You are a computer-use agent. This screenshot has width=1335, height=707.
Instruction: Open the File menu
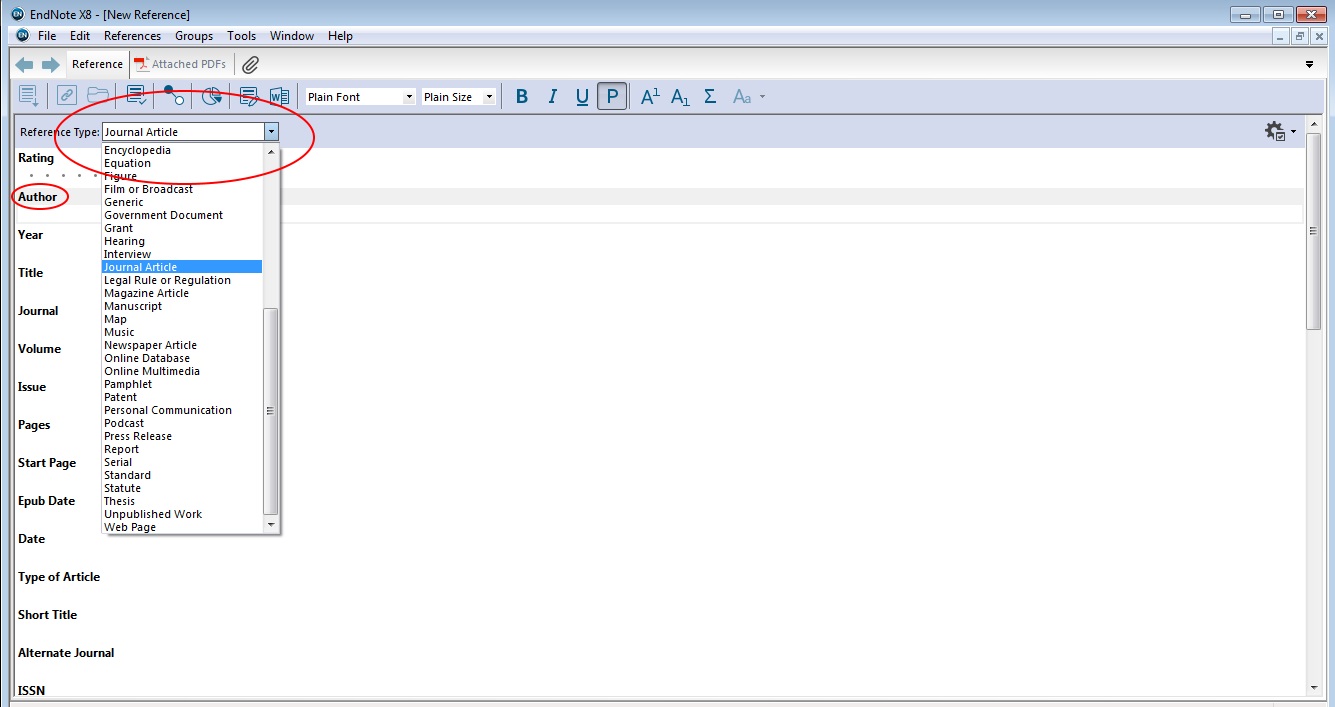click(47, 36)
